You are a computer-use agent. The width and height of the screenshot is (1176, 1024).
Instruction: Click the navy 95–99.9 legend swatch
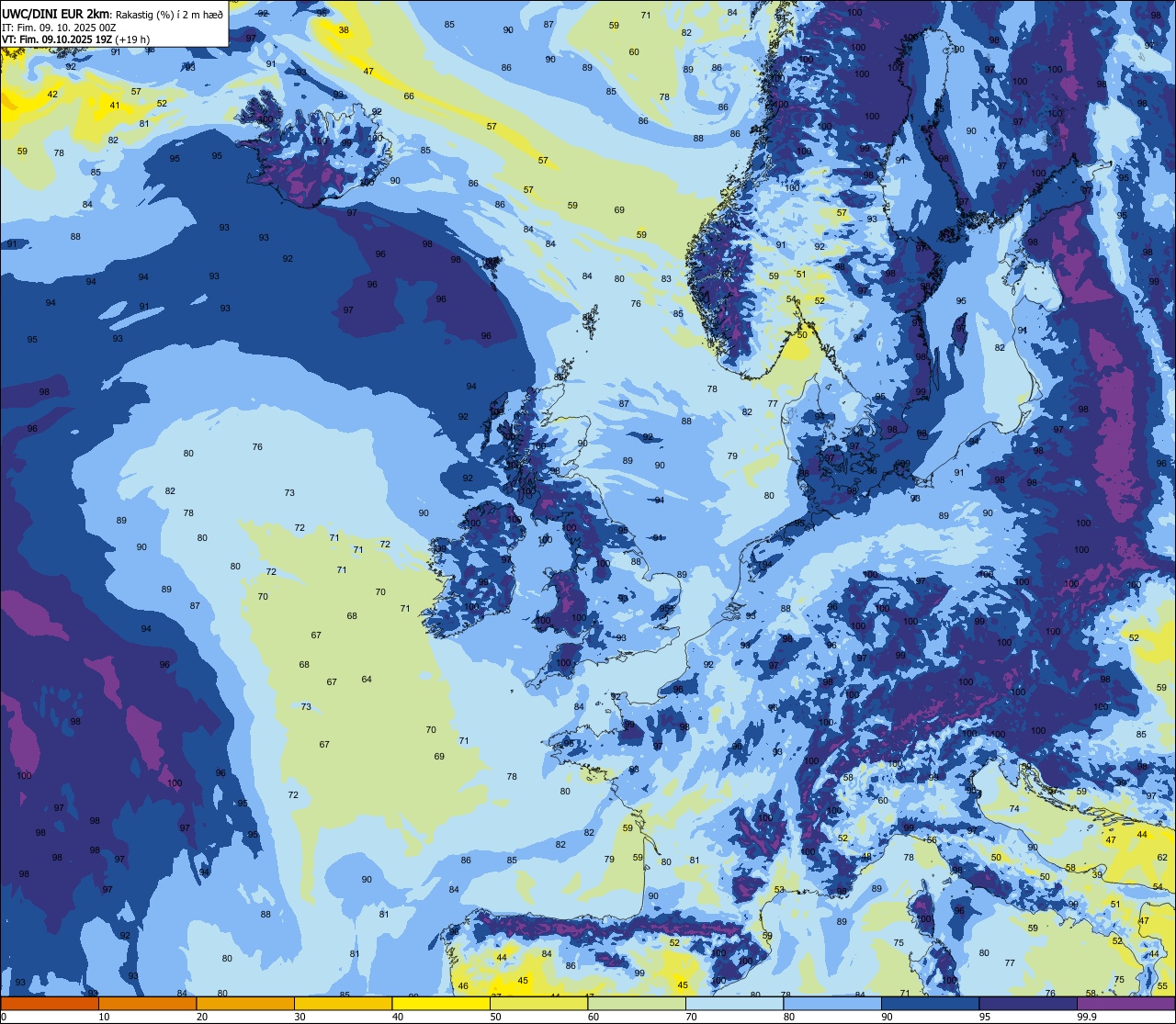point(1028,1004)
